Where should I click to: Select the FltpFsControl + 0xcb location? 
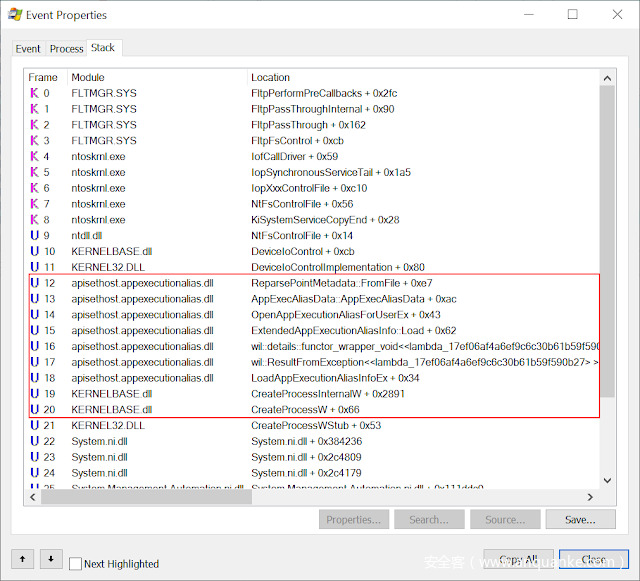298,140
